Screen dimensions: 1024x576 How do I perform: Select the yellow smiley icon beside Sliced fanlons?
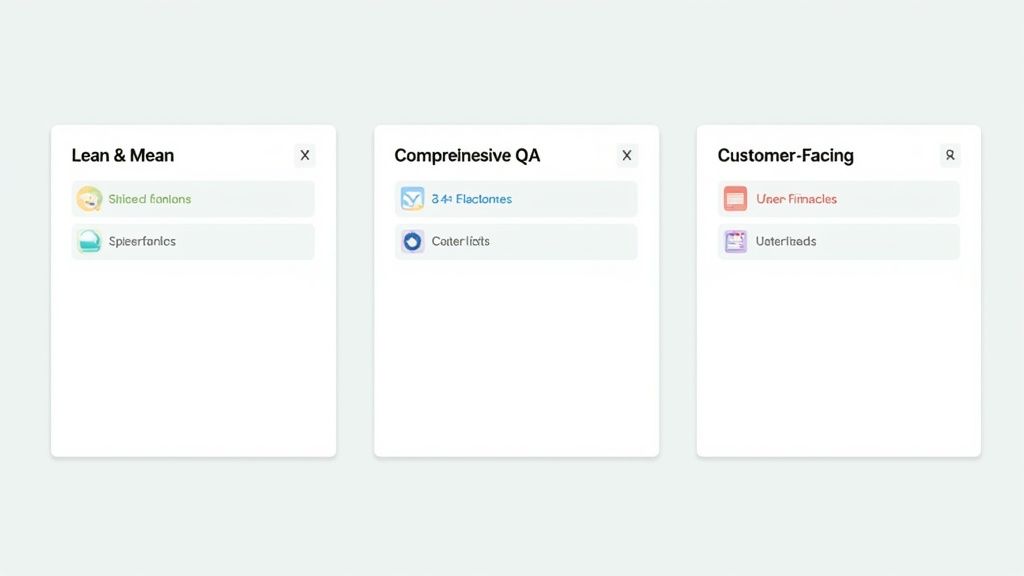(88, 199)
